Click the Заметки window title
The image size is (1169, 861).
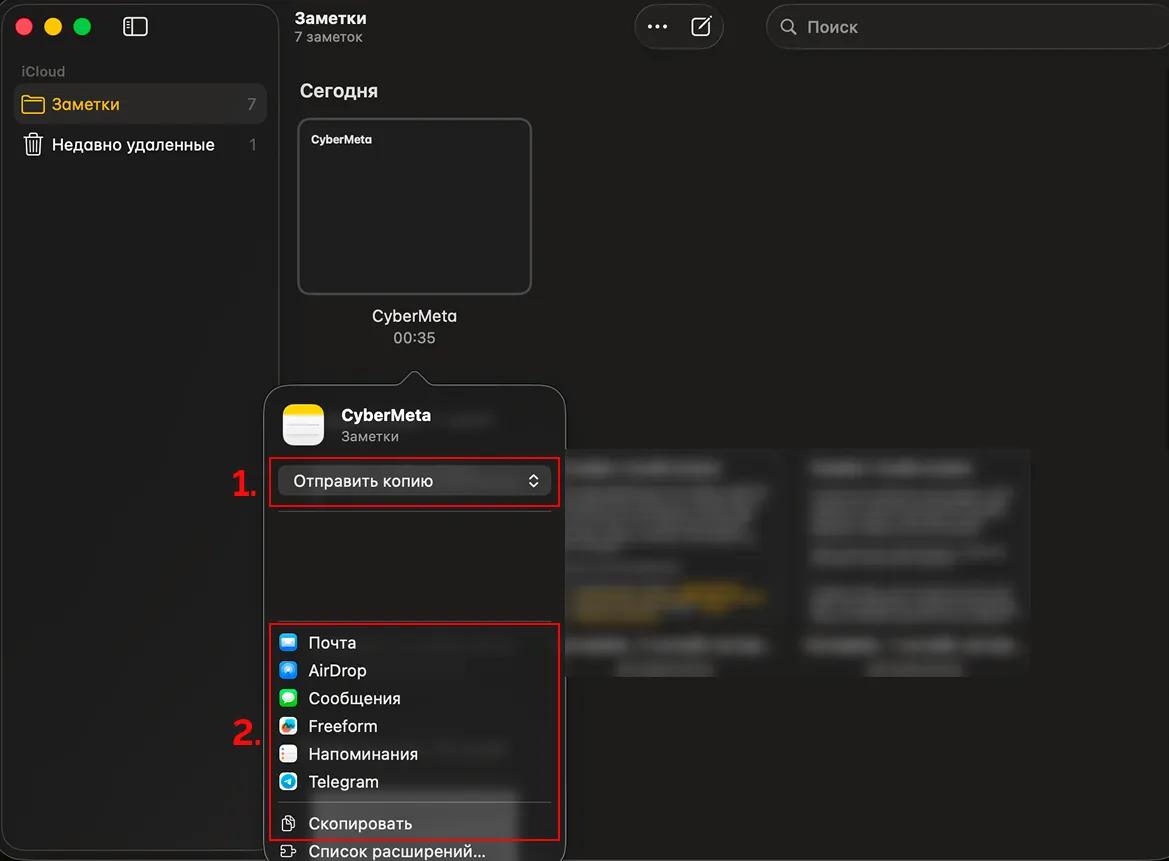coord(330,19)
